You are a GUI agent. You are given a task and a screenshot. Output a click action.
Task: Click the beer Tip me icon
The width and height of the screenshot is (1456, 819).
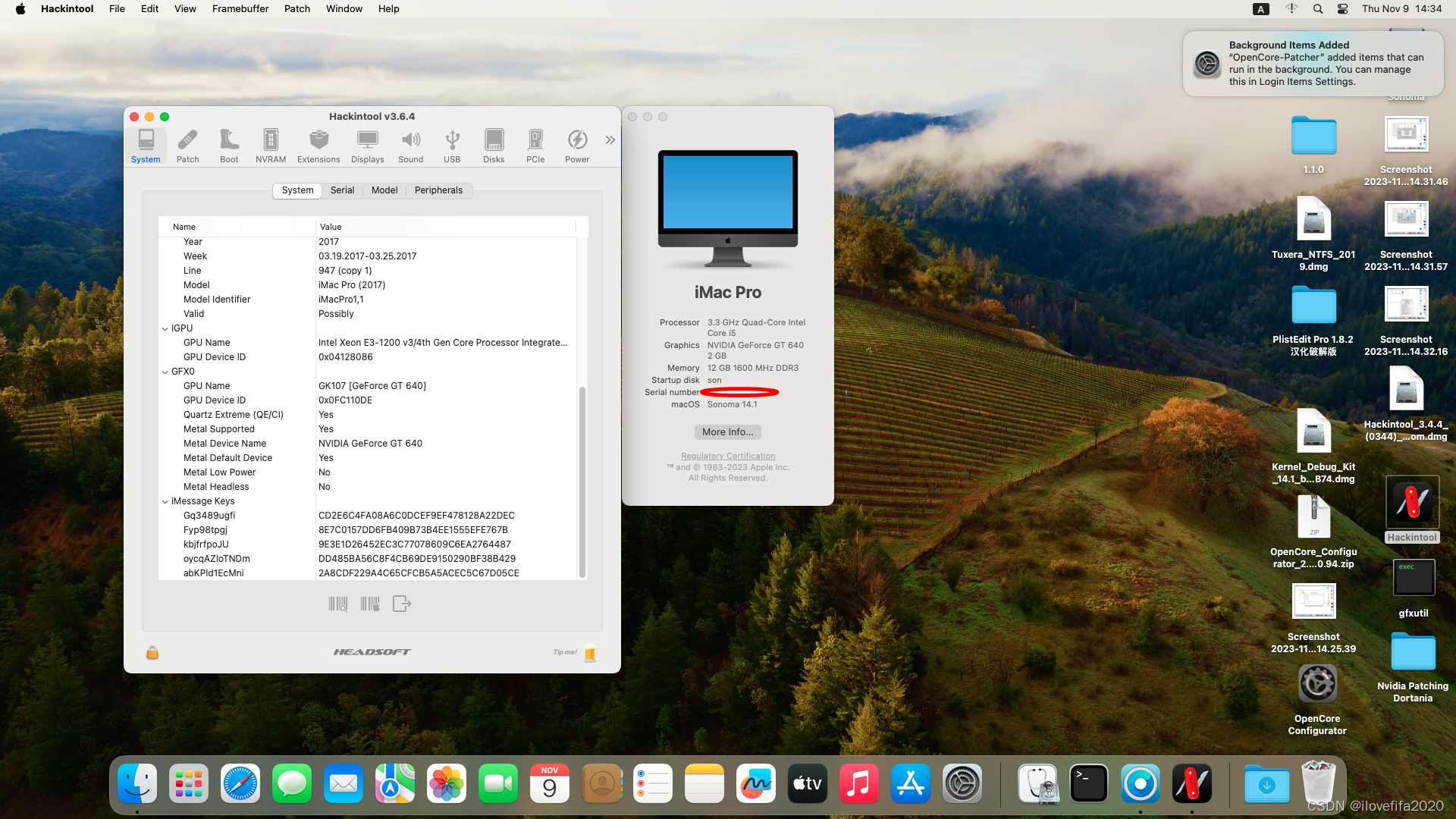click(590, 653)
